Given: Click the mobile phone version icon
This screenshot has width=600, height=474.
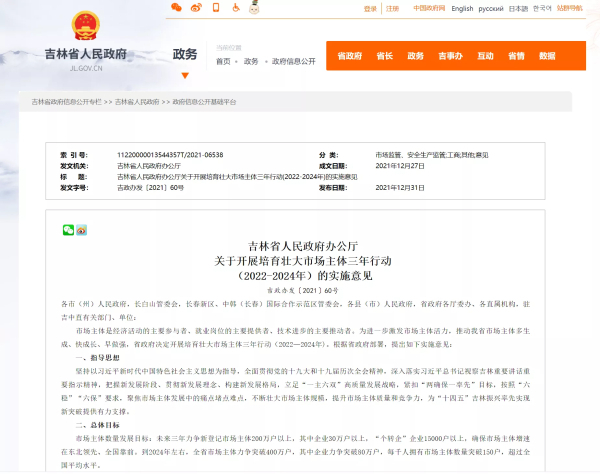Looking at the screenshot, I should 217,8.
